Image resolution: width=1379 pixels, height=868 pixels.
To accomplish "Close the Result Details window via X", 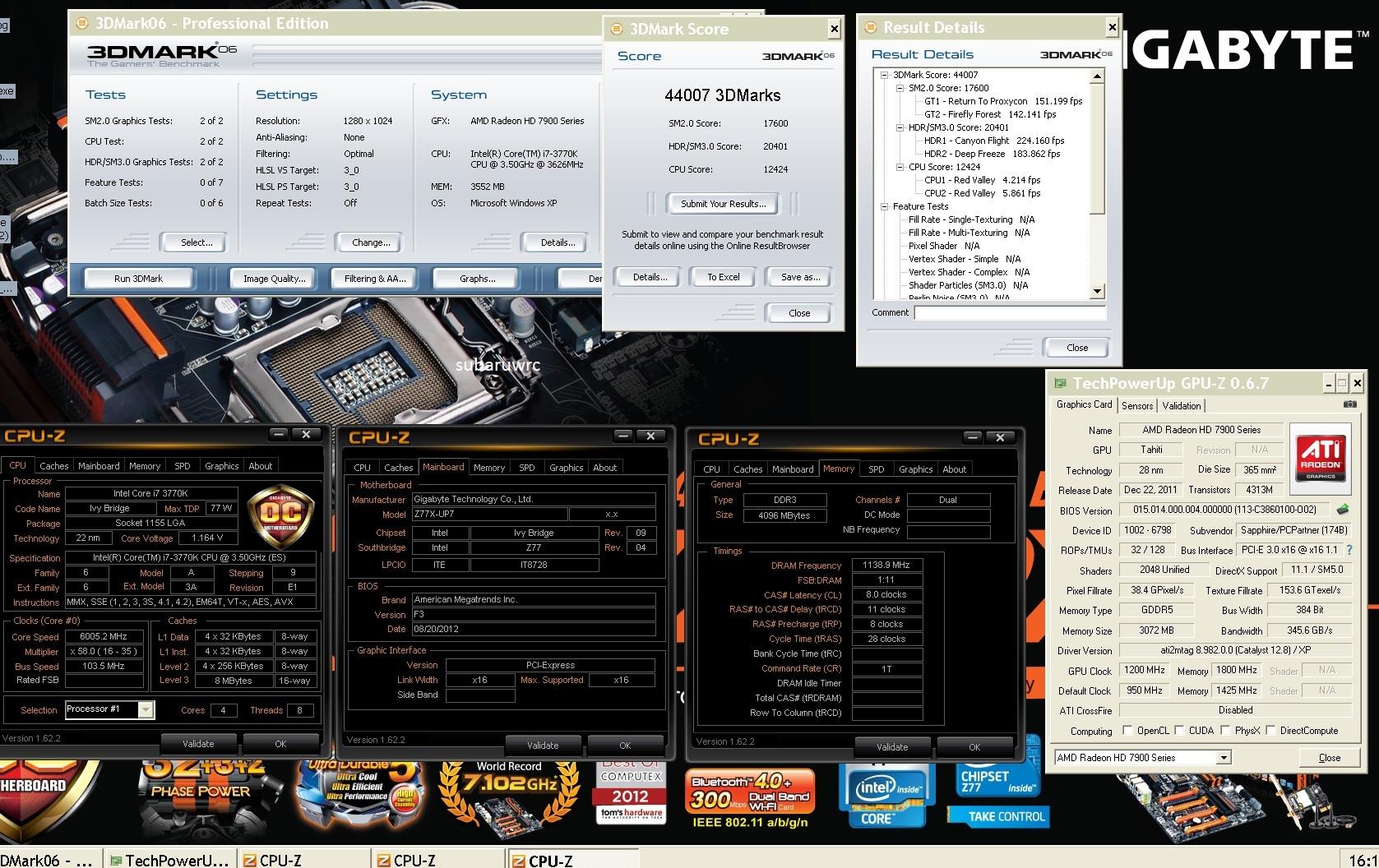I will [x=1112, y=27].
